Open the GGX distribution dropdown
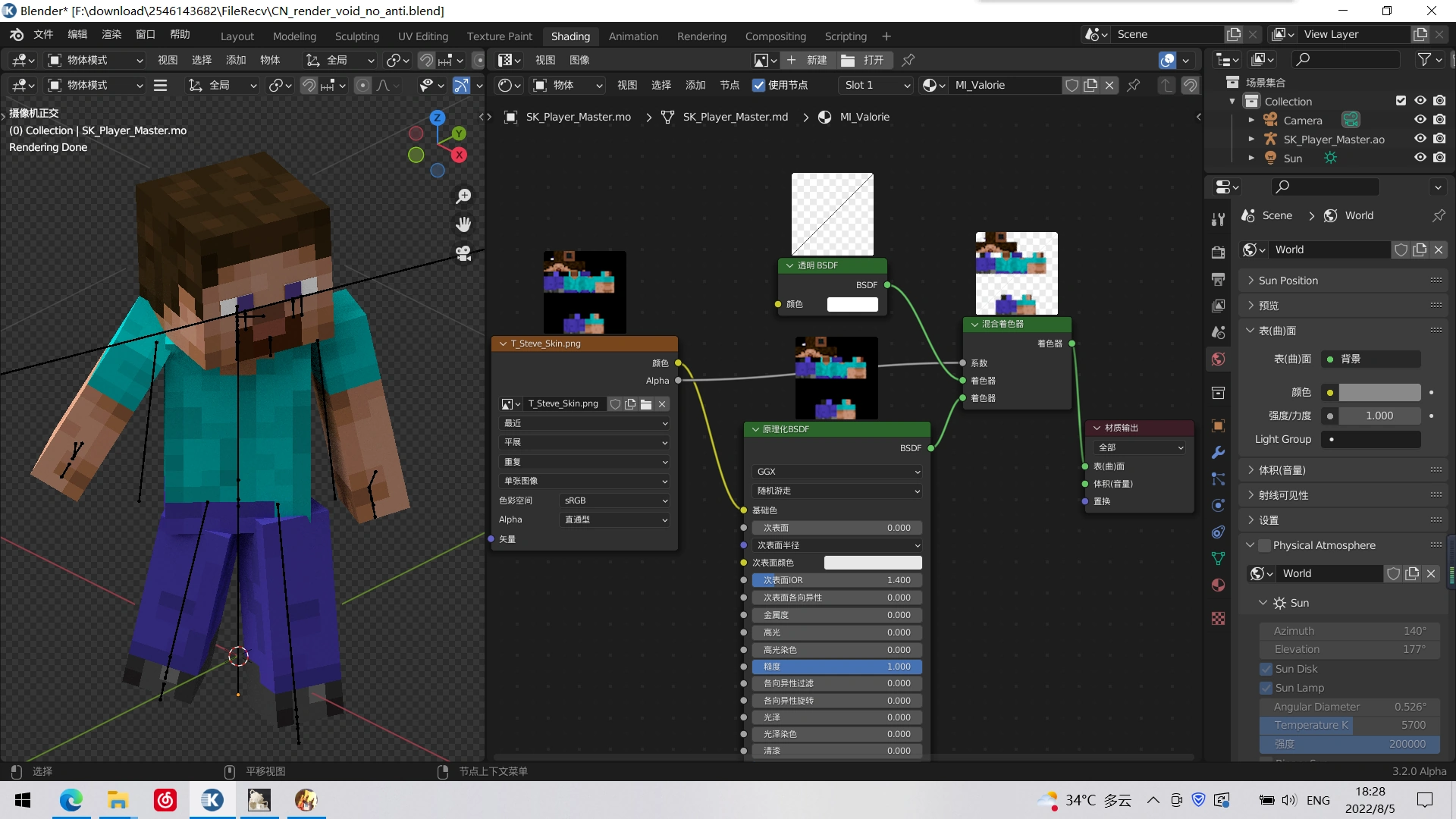 [x=836, y=472]
